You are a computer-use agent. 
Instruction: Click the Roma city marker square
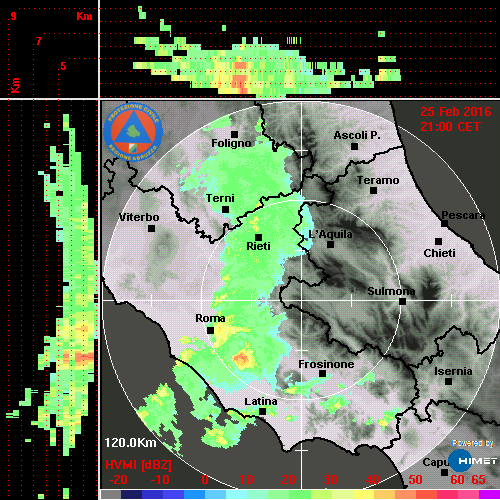[210, 330]
